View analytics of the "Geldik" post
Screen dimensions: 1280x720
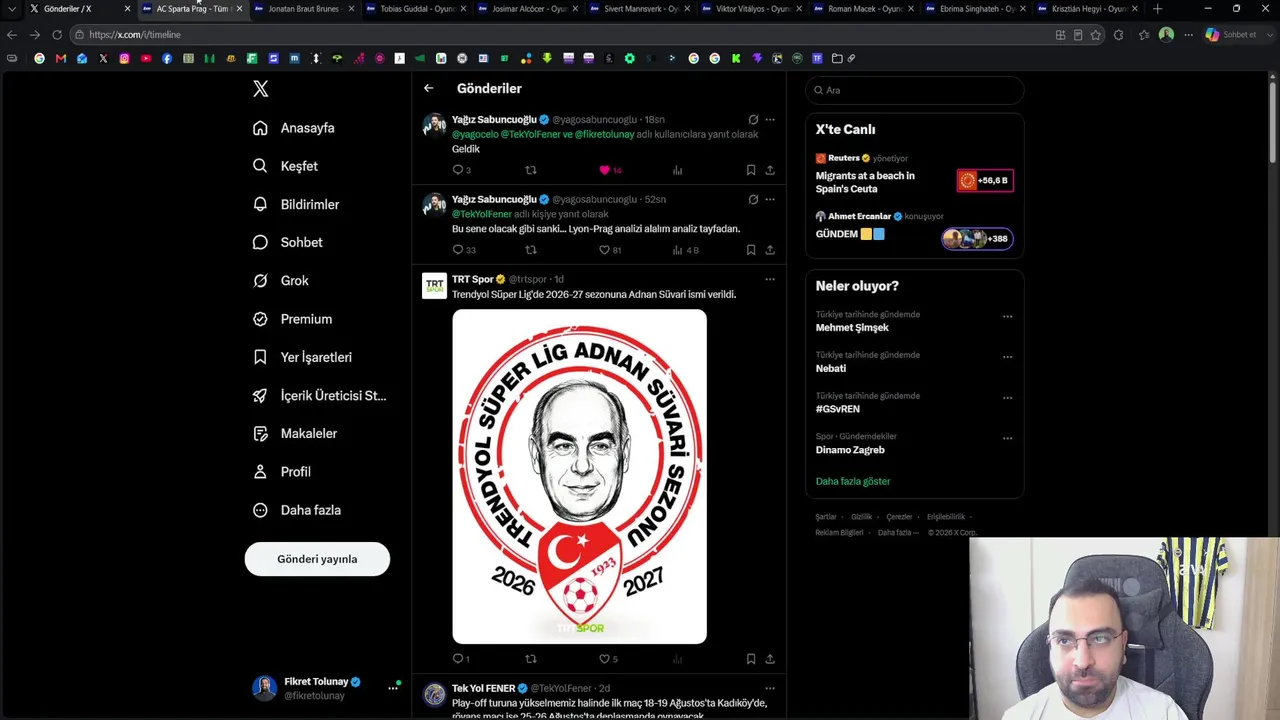[677, 170]
